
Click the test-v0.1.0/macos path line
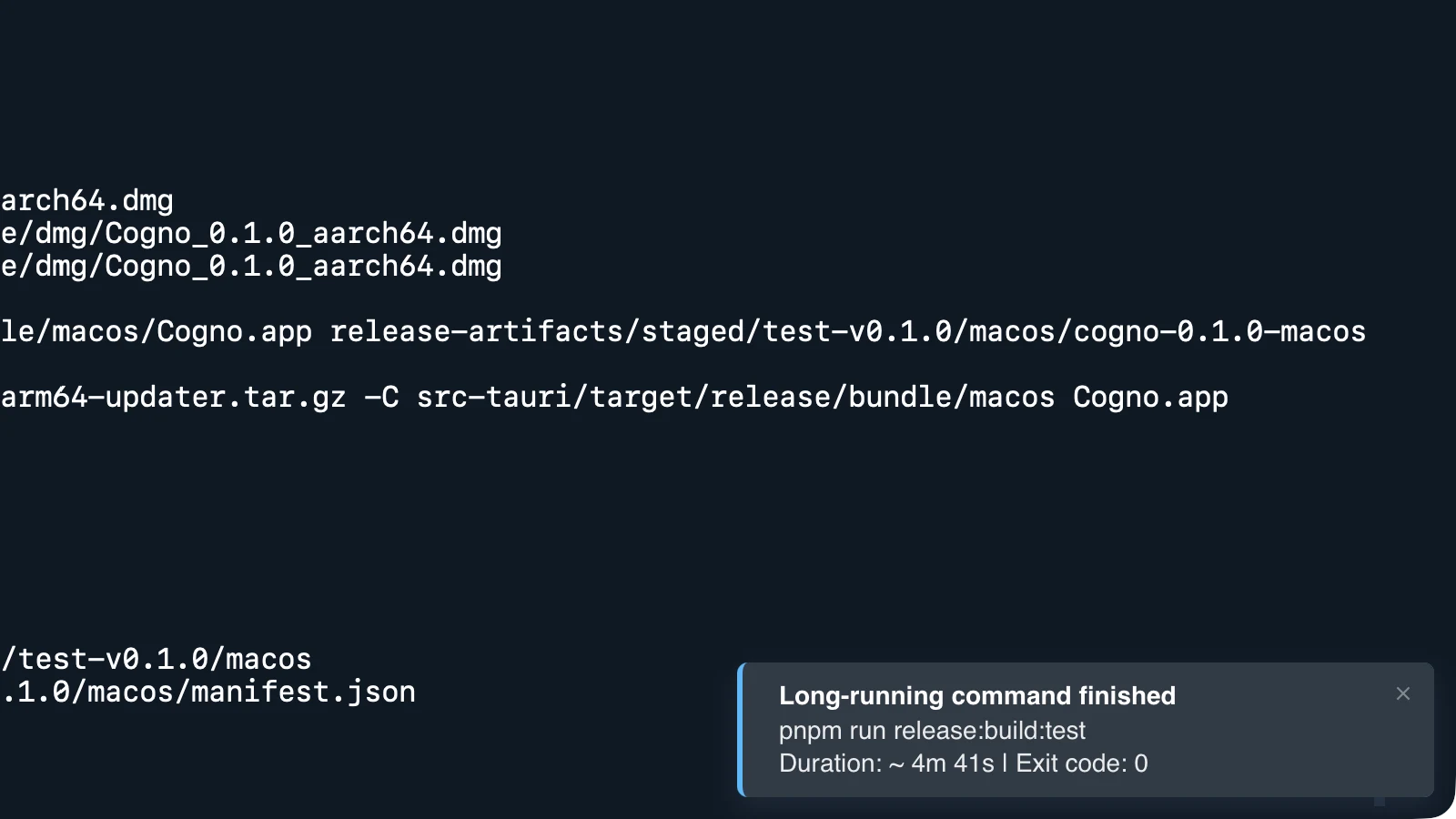click(x=155, y=658)
